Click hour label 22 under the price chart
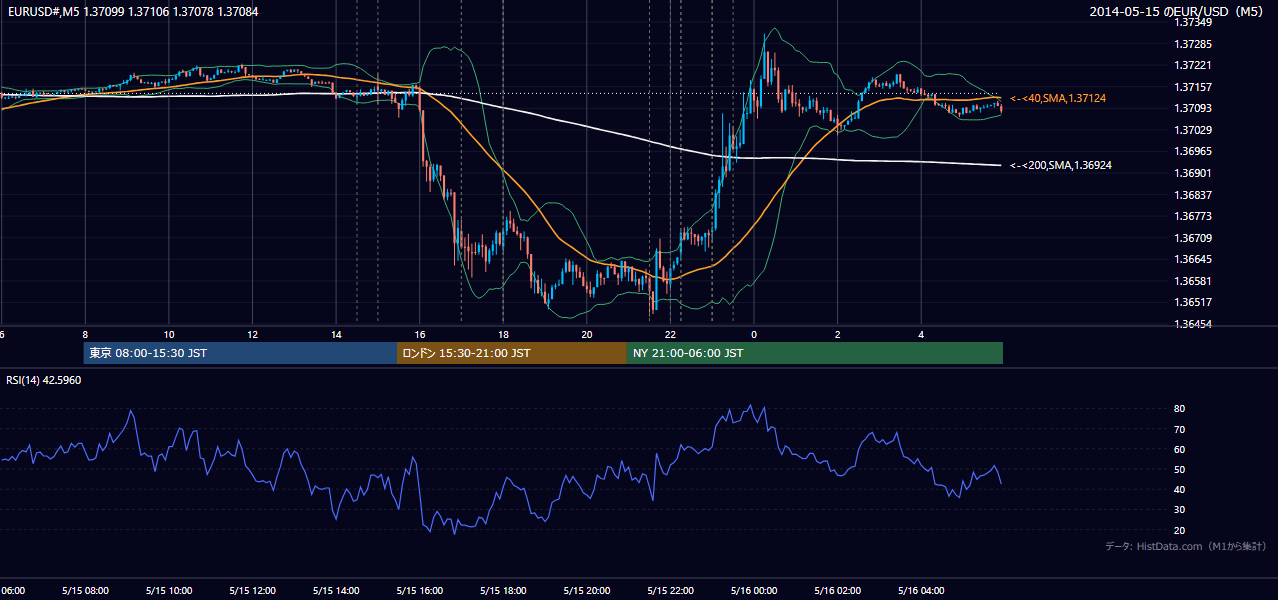 671,334
